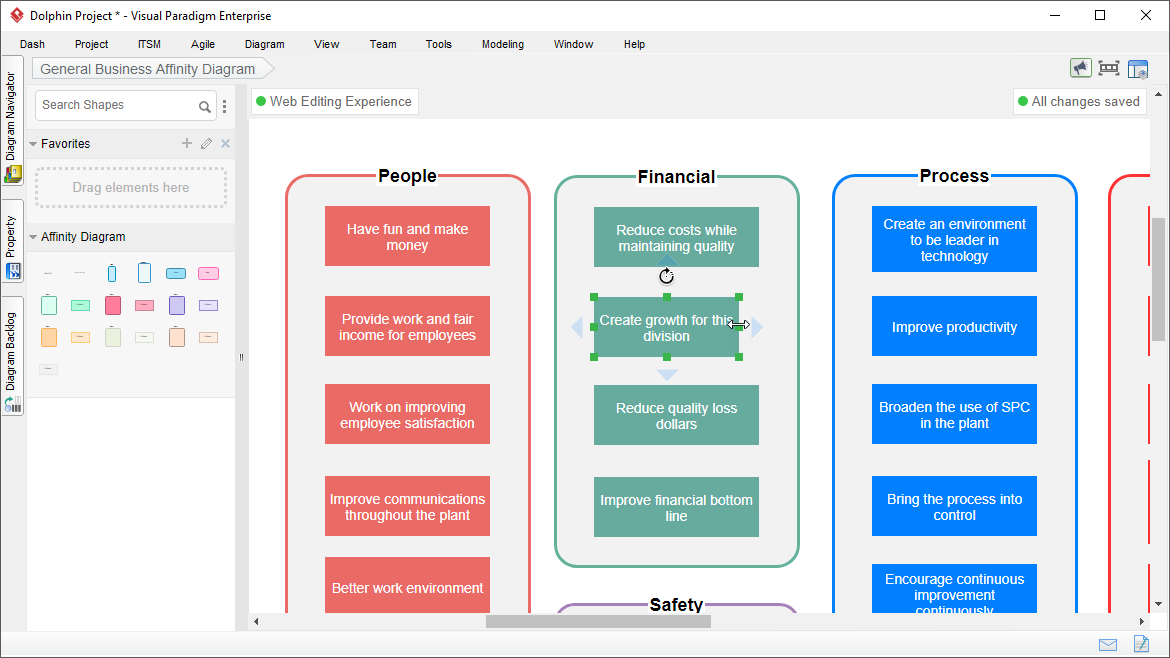Select the 'Have fun and make money' card

click(x=407, y=236)
